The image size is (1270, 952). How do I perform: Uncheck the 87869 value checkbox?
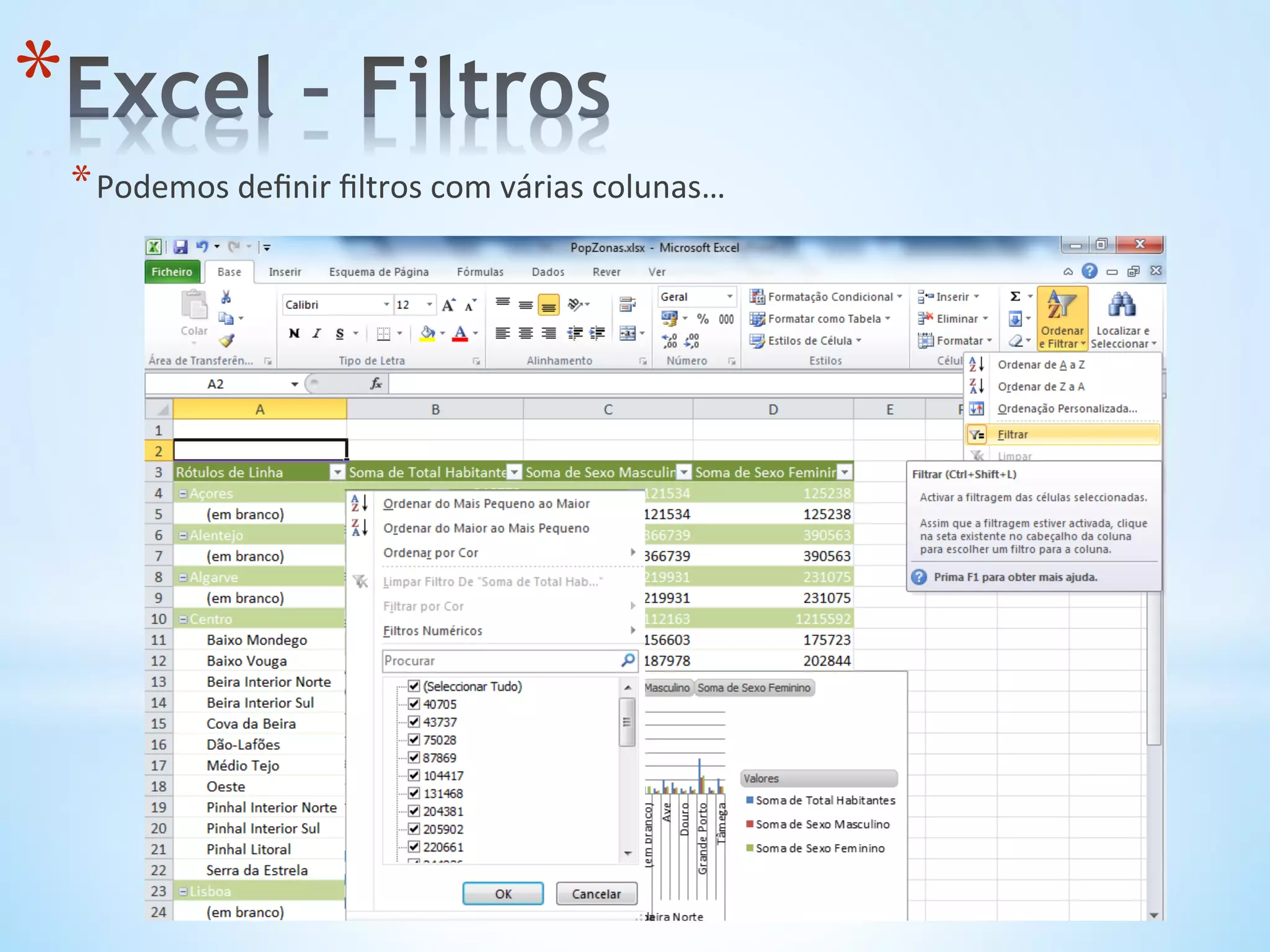coord(414,757)
